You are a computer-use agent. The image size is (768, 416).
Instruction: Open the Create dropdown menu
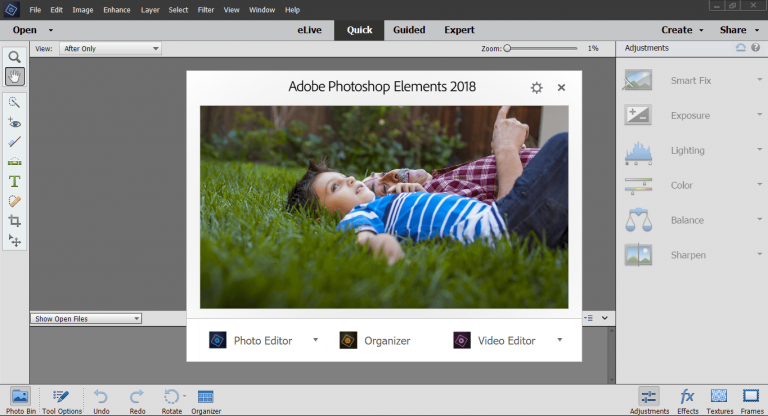click(x=682, y=30)
